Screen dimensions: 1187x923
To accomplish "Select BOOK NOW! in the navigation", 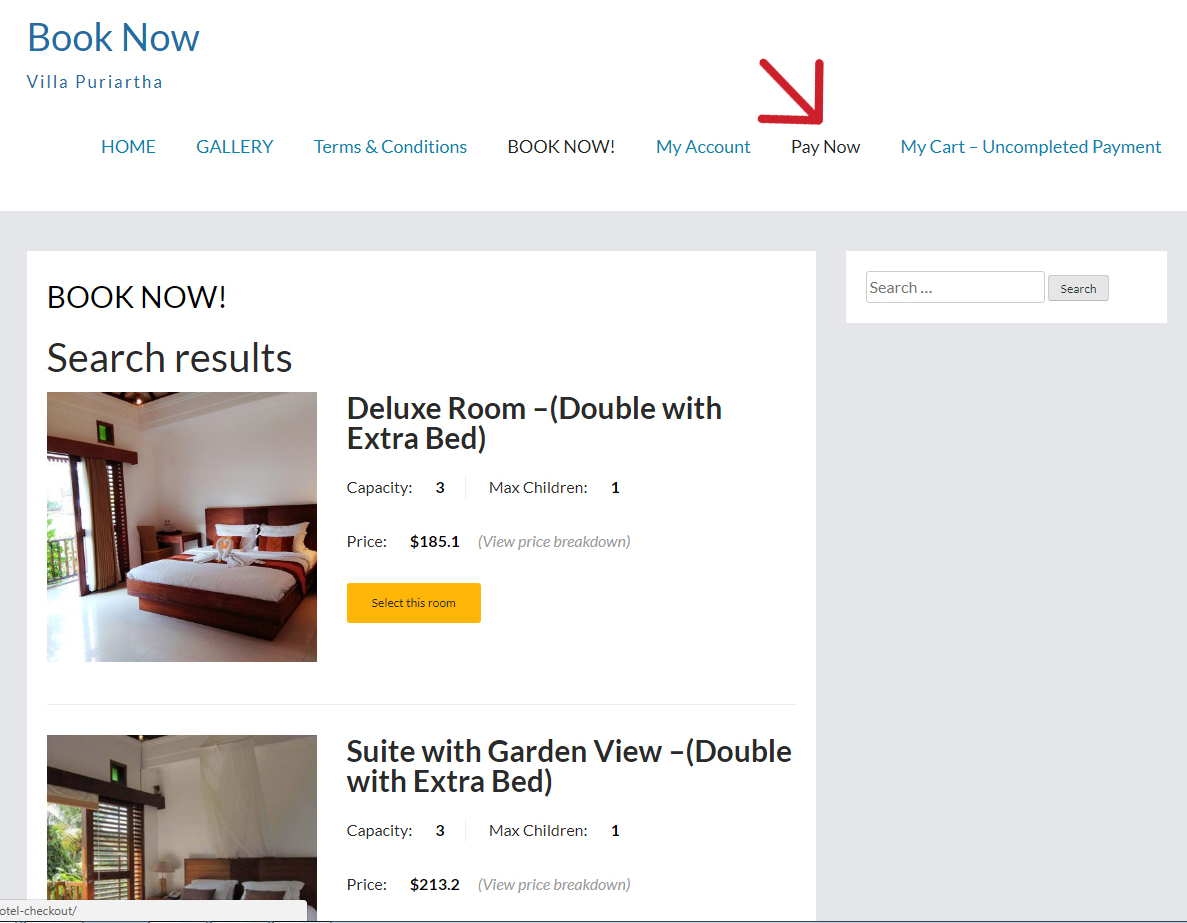I will (x=561, y=147).
